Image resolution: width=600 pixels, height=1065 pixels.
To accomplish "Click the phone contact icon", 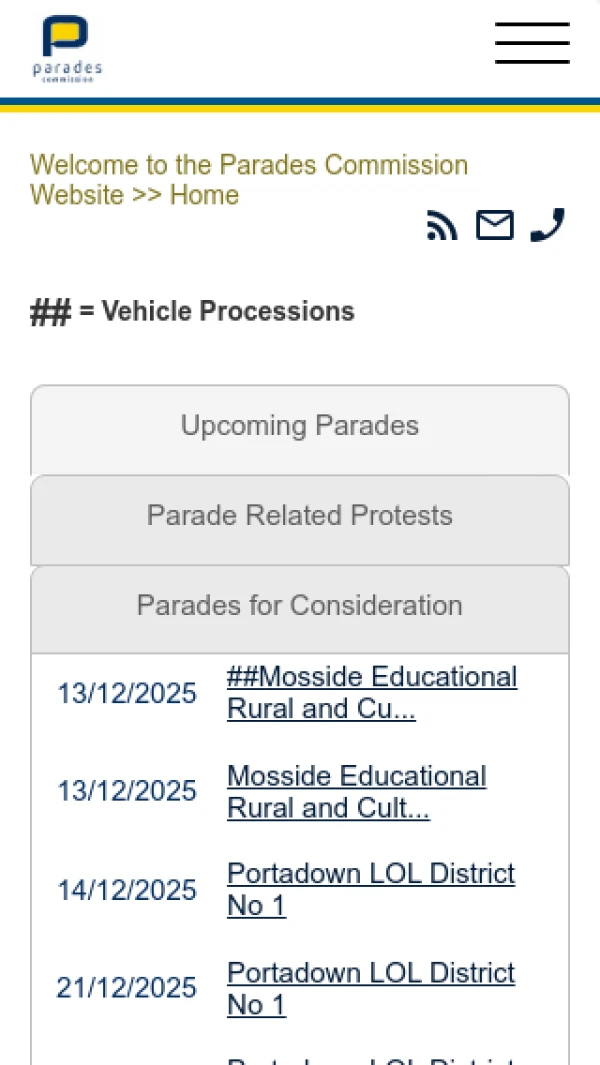I will point(547,225).
